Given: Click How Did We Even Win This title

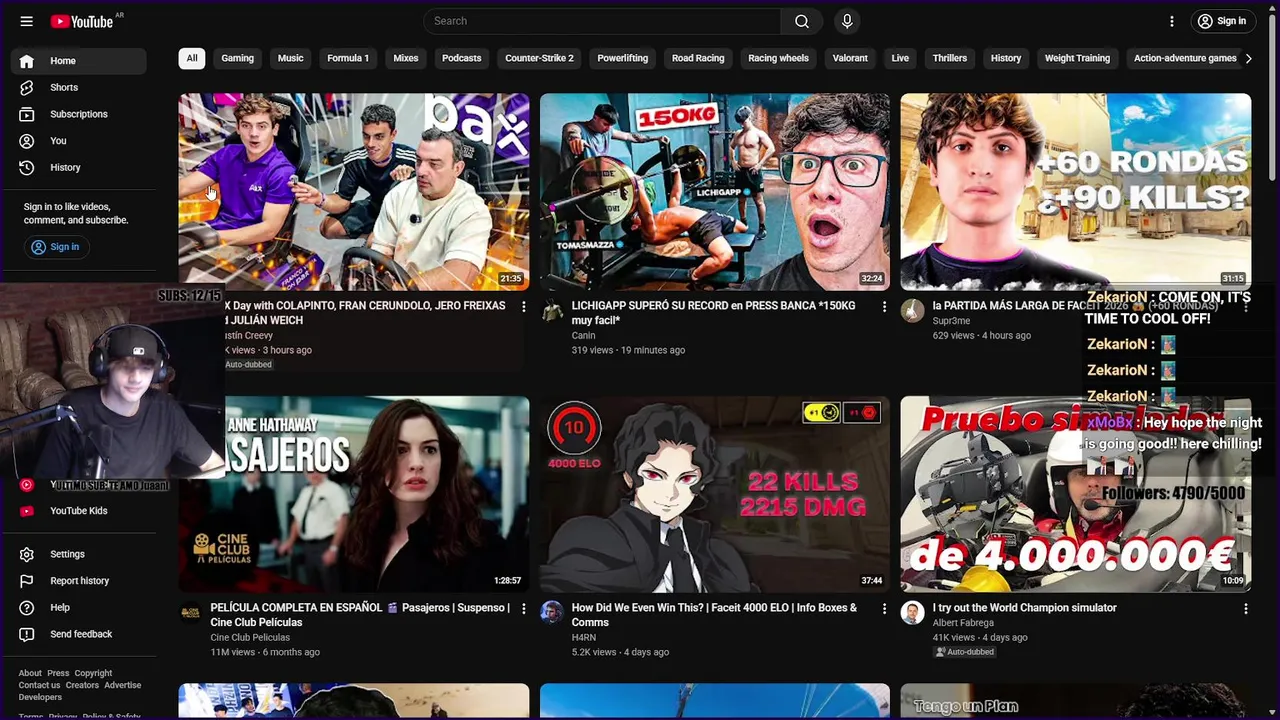Looking at the screenshot, I should pyautogui.click(x=714, y=615).
